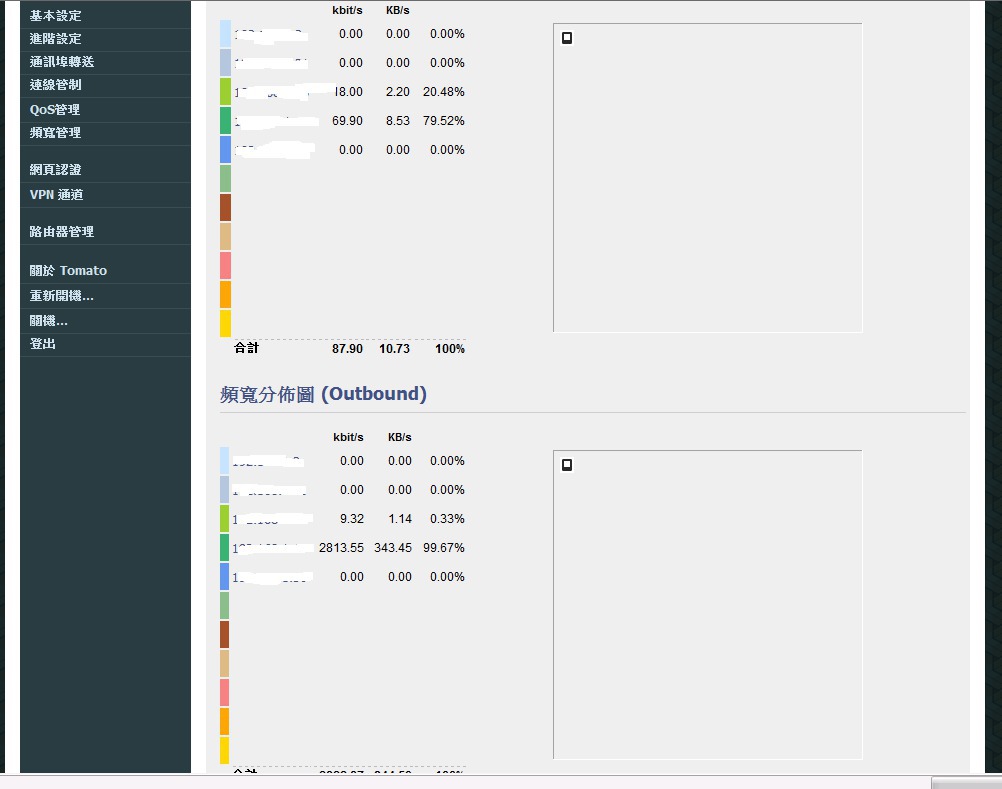
Task: Click the broken plugin icon in upper chart
Action: (567, 38)
